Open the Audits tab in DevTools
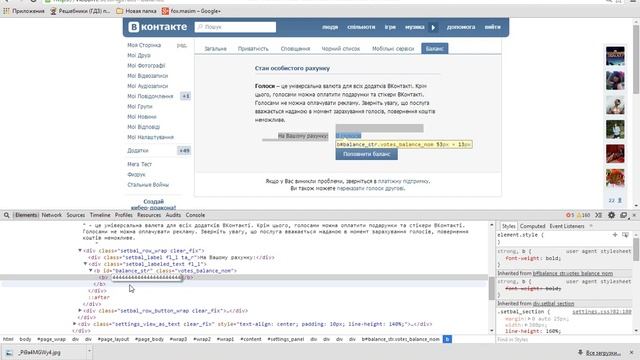The width and height of the screenshot is (640, 360). click(173, 215)
